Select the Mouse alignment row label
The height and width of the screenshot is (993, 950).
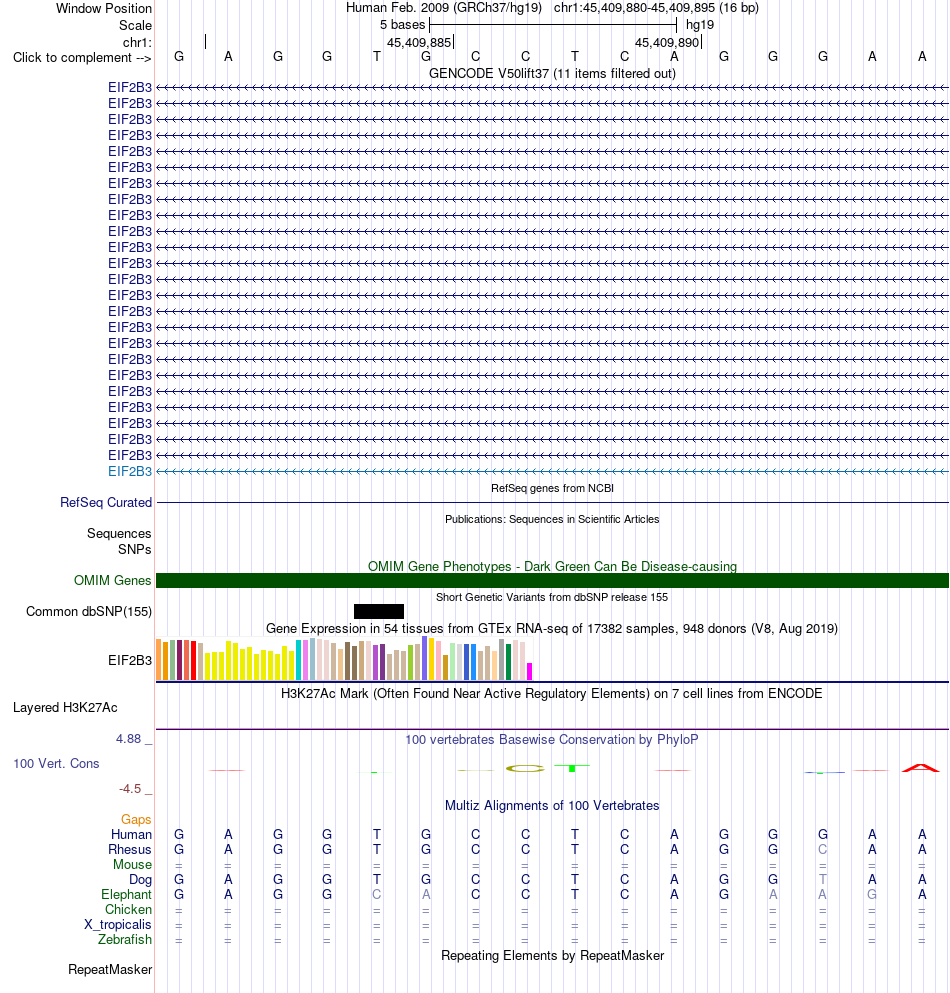click(x=132, y=865)
